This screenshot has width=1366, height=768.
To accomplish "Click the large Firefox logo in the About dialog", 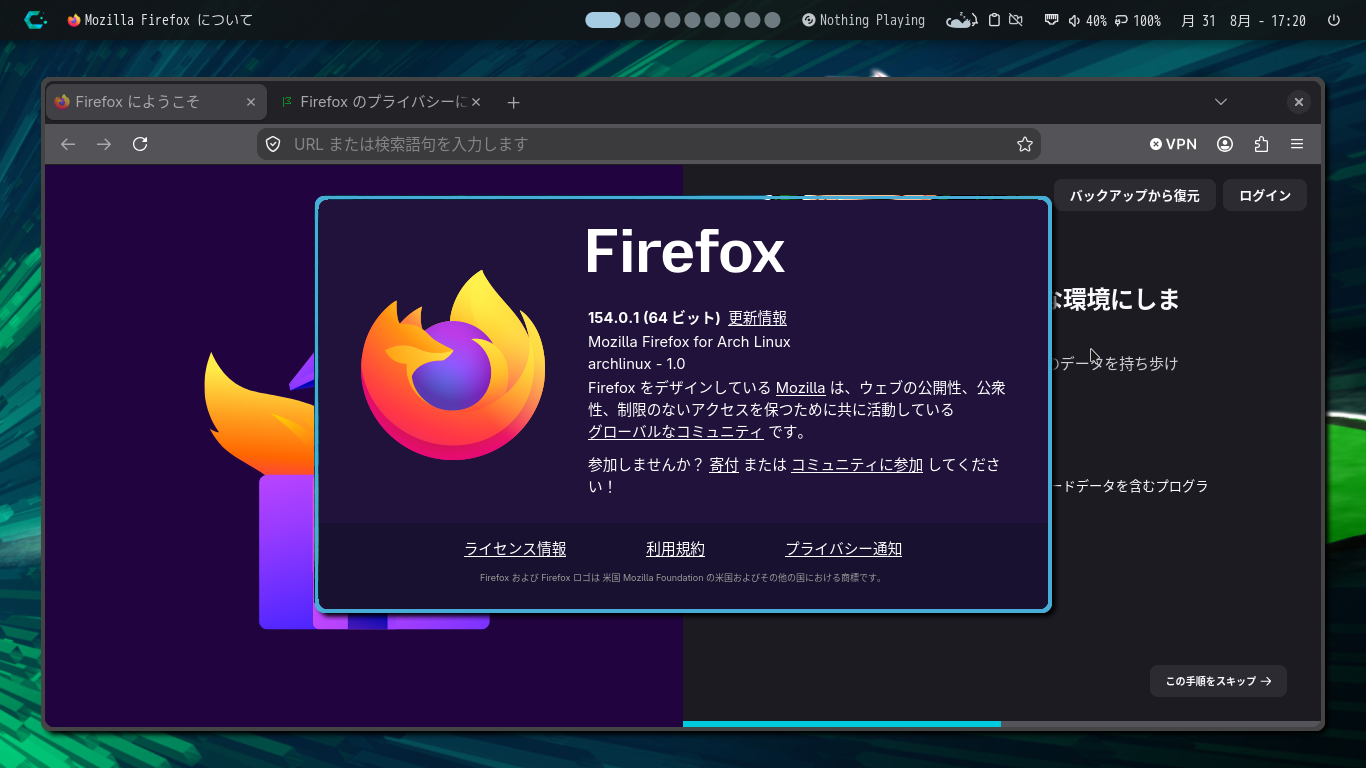I will click(x=453, y=364).
